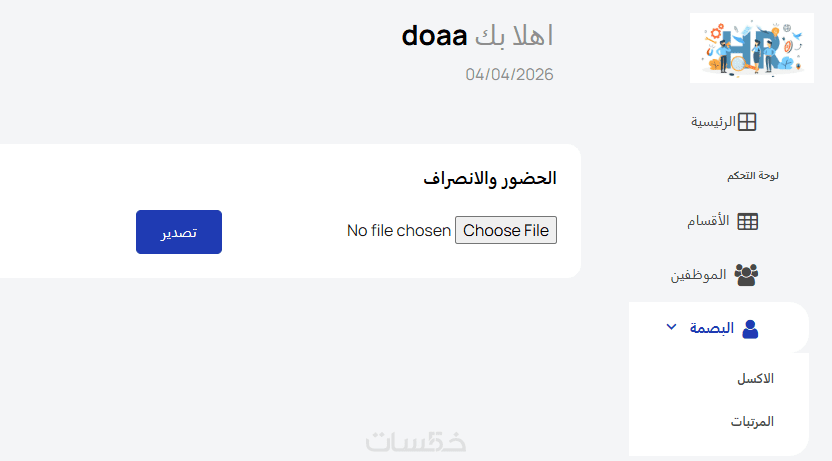Click the خمسات watermark text
832x461 pixels.
pos(416,442)
